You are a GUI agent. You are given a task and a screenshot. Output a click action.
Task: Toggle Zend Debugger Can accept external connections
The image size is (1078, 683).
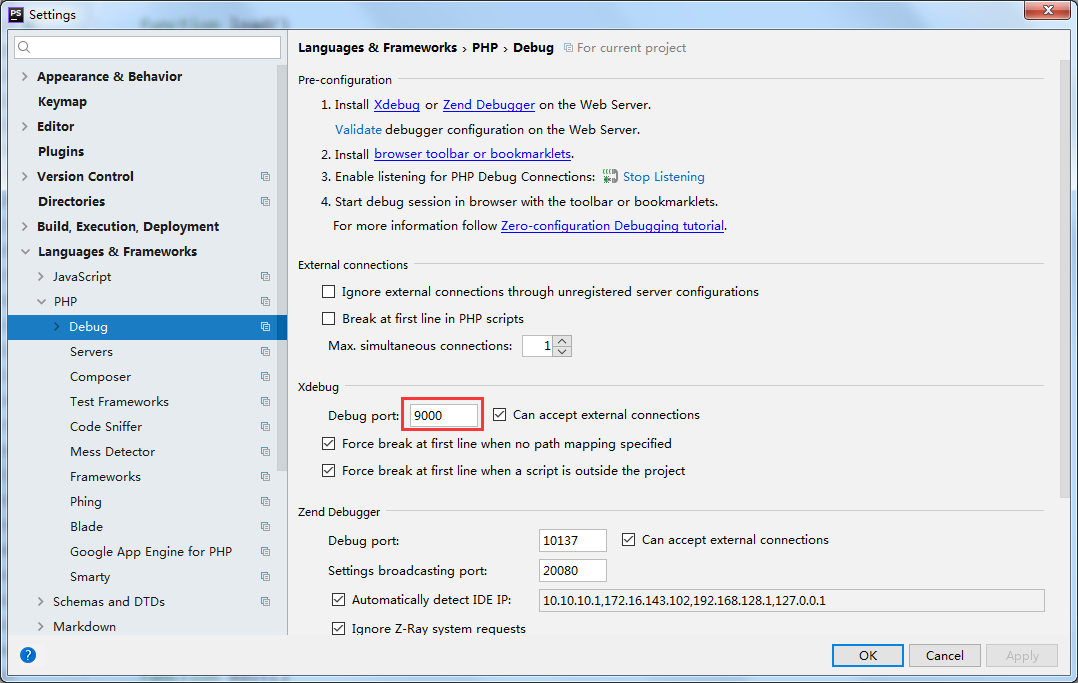coord(628,540)
